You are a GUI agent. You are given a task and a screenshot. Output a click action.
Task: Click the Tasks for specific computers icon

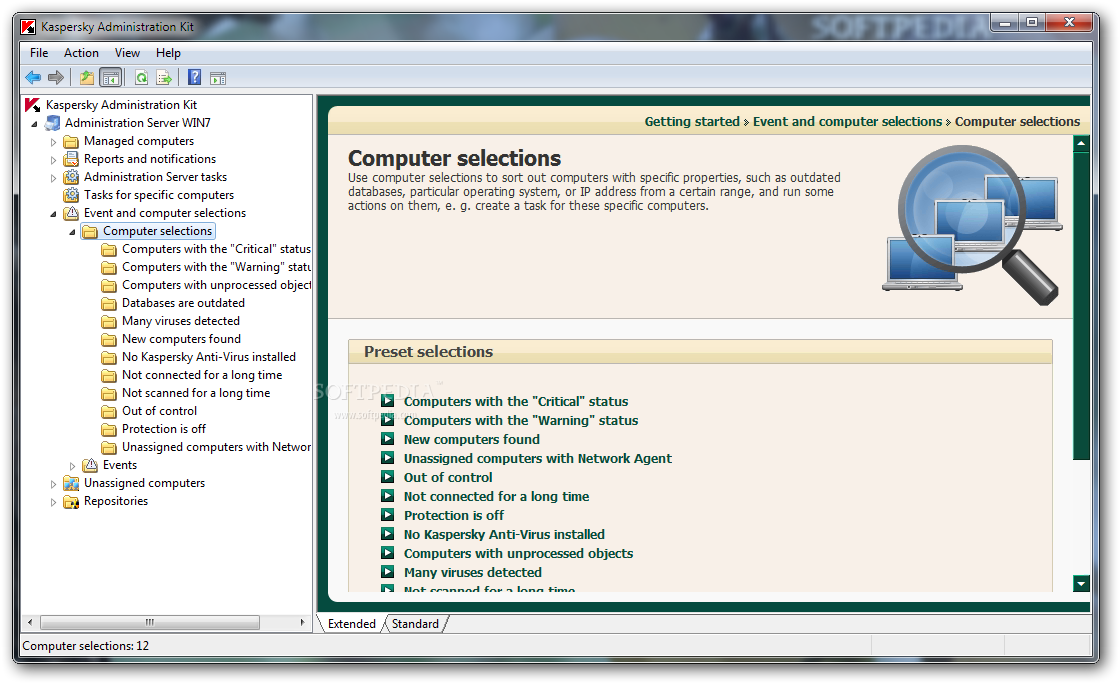[x=71, y=194]
